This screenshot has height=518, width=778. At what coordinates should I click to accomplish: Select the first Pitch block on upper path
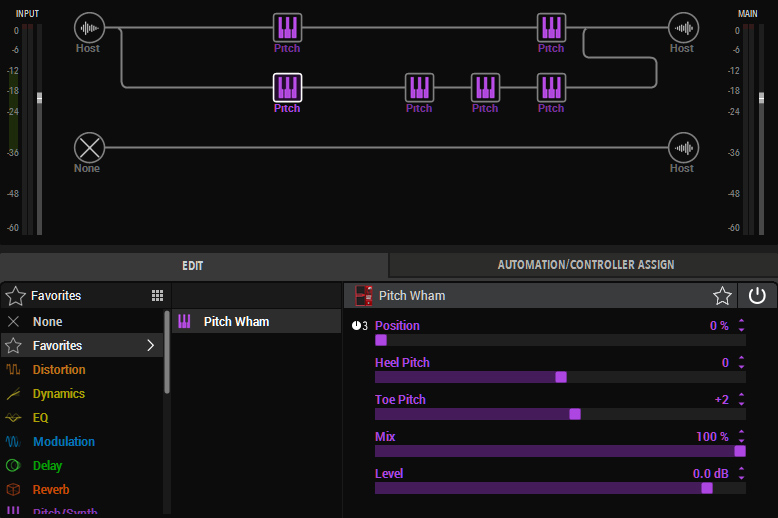pyautogui.click(x=287, y=27)
